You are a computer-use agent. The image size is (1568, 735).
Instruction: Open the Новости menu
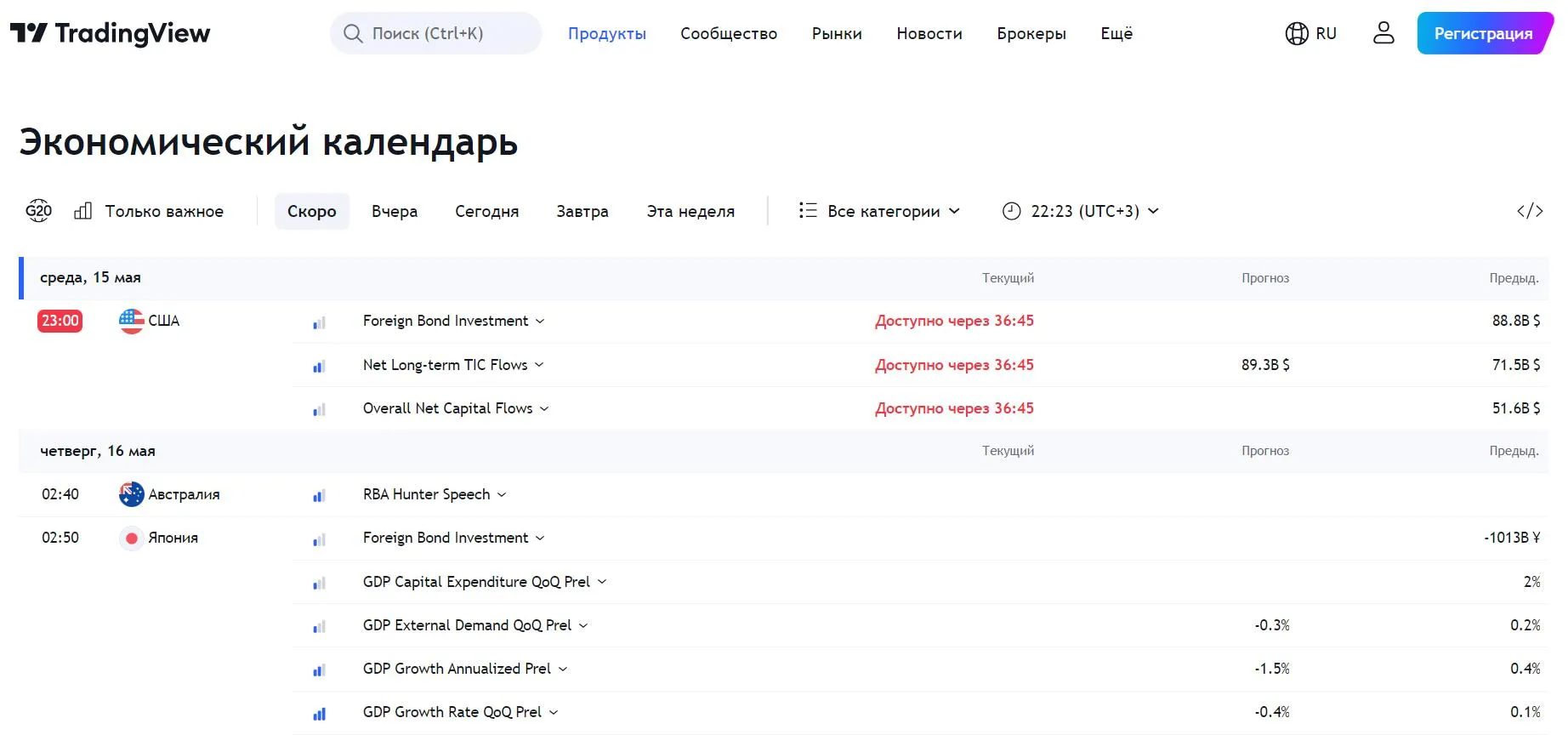[929, 33]
